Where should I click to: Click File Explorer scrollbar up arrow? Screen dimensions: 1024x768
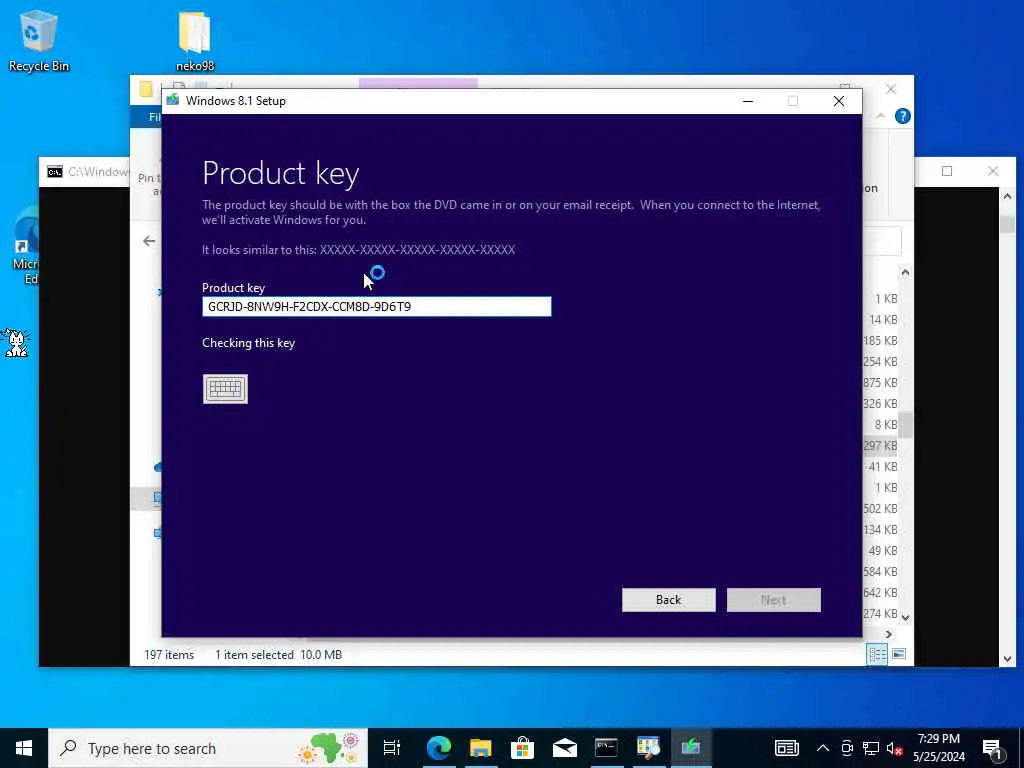tap(905, 272)
